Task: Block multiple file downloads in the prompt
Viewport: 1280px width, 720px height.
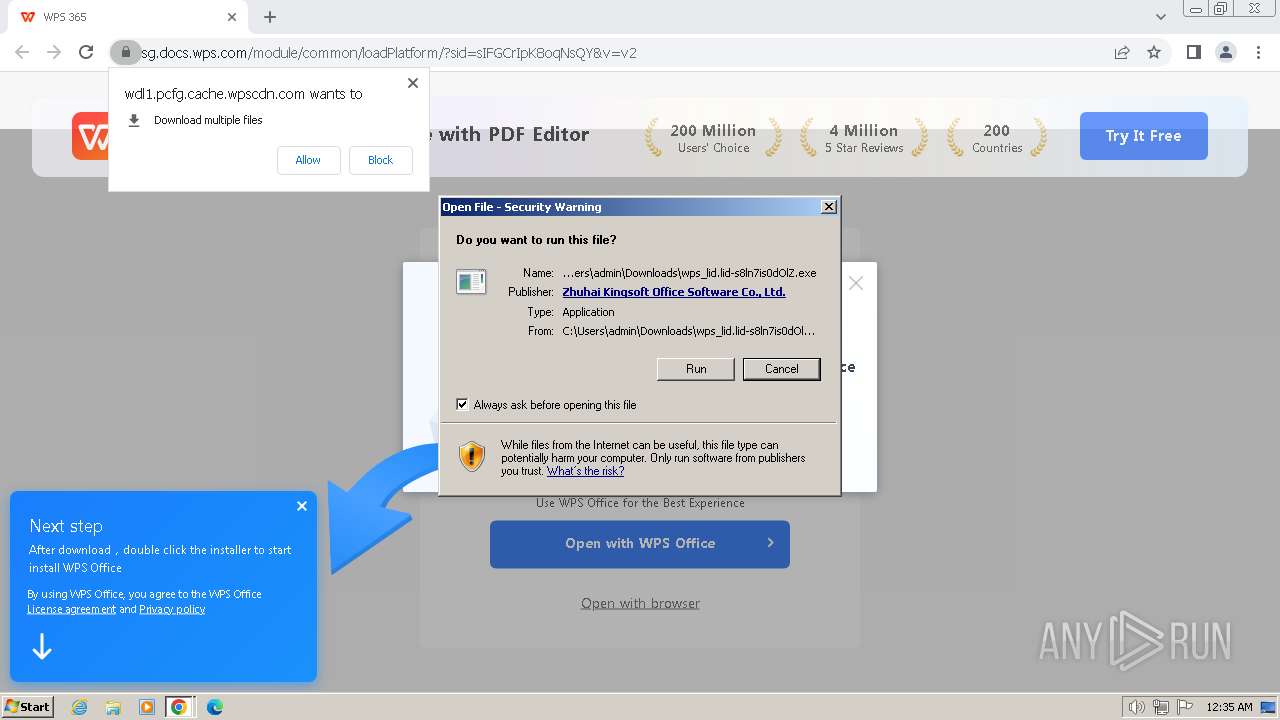Action: tap(380, 160)
